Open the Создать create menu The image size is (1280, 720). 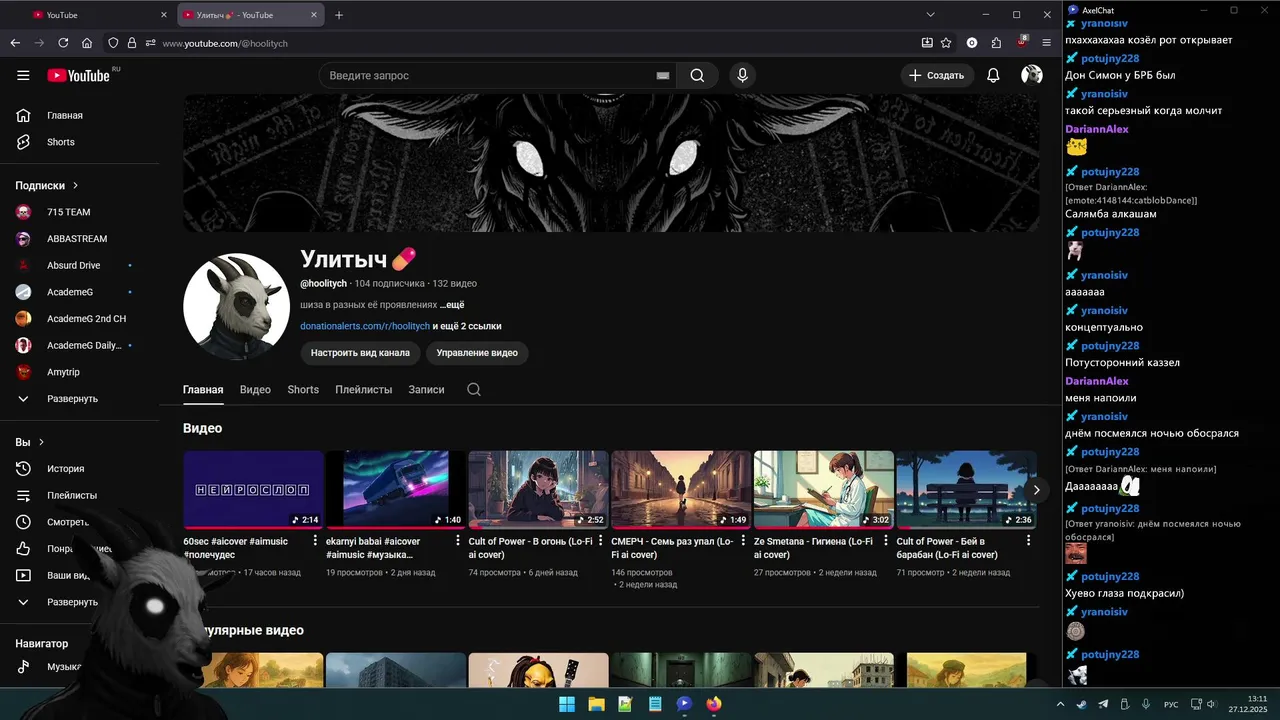[937, 75]
